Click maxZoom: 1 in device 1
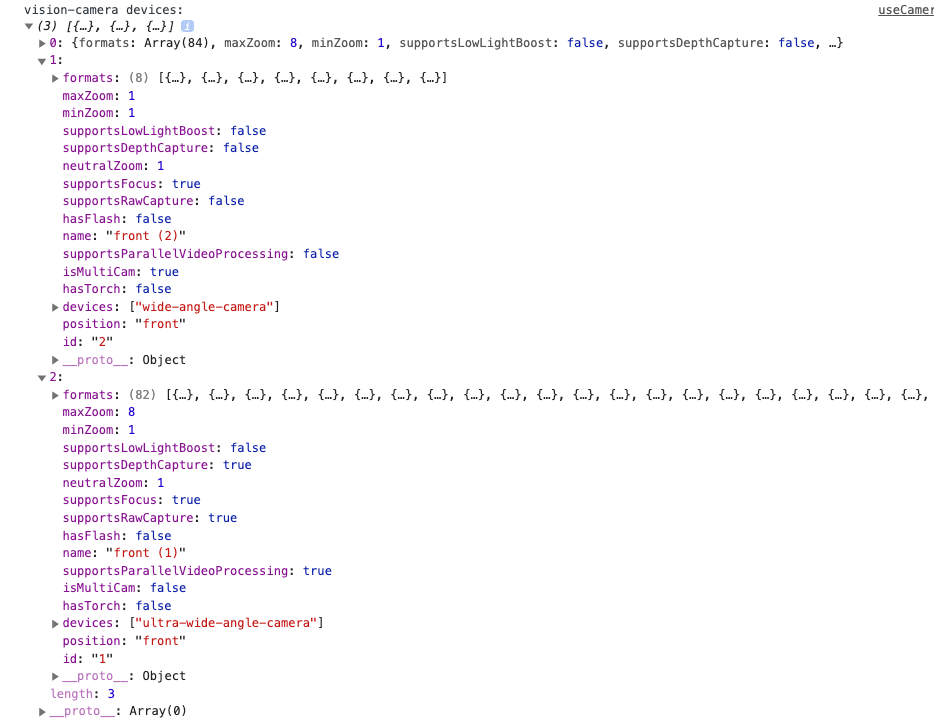Screen dimensions: 934x722 click(99, 96)
